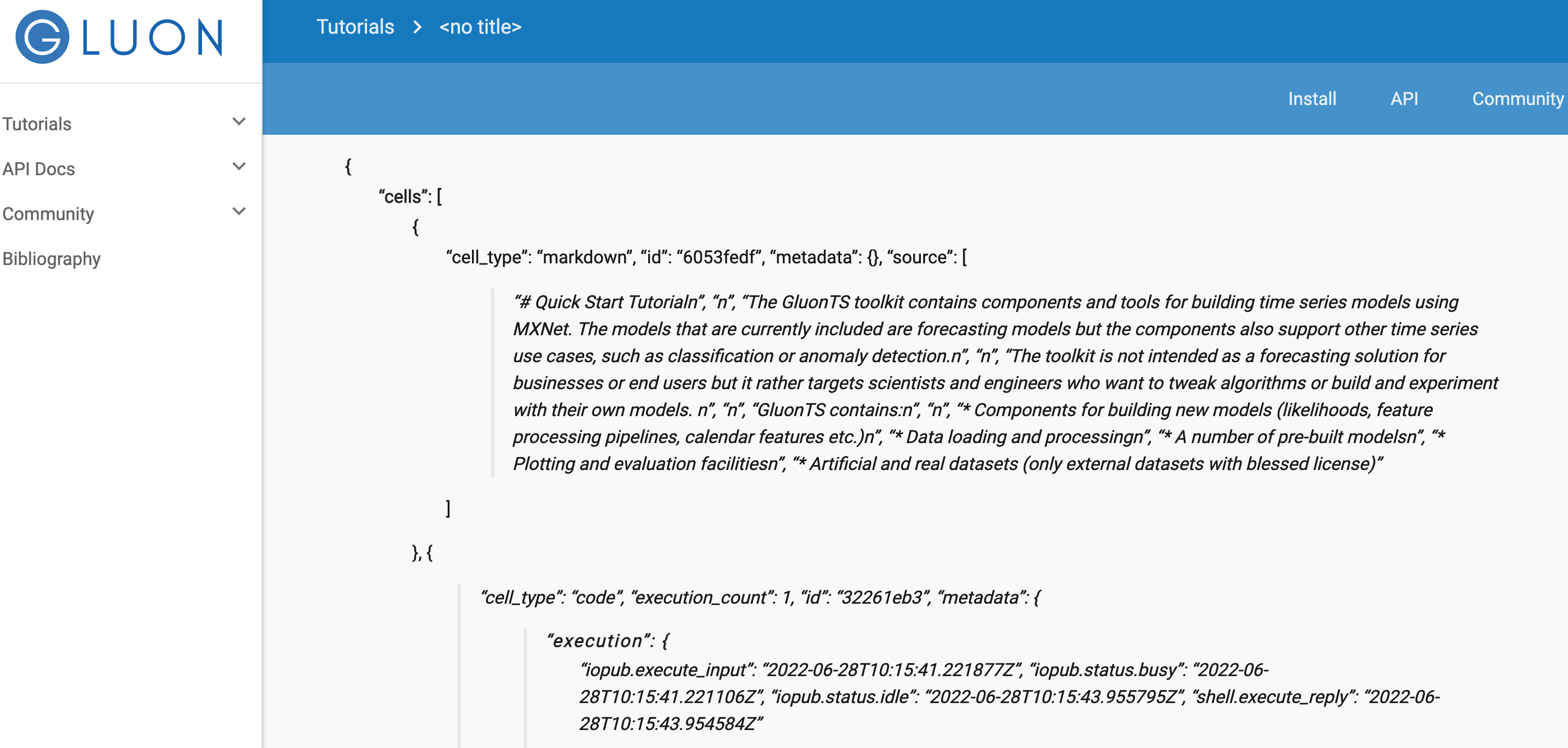Click the cells array opening line
Screen dimensions: 1568x748
point(409,196)
